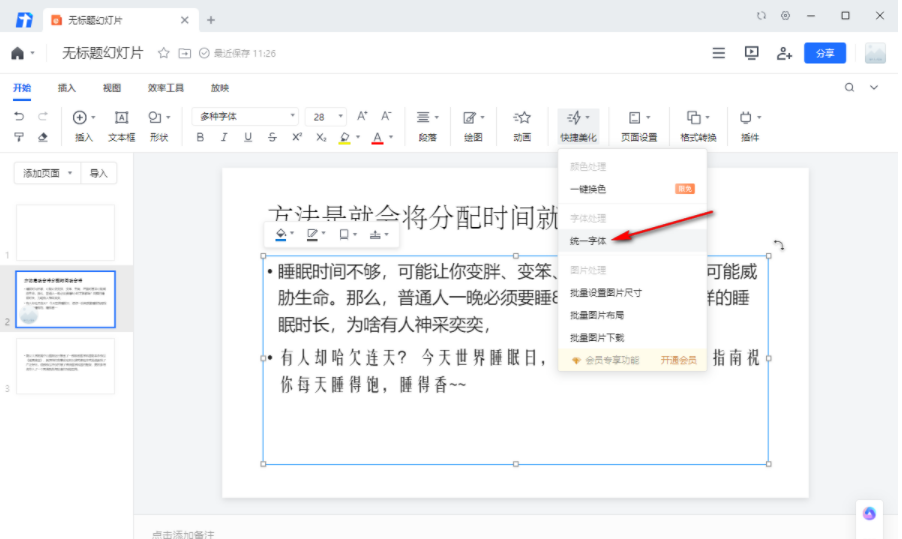Click the 开通会员 link
This screenshot has height=539, width=902.
click(678, 360)
